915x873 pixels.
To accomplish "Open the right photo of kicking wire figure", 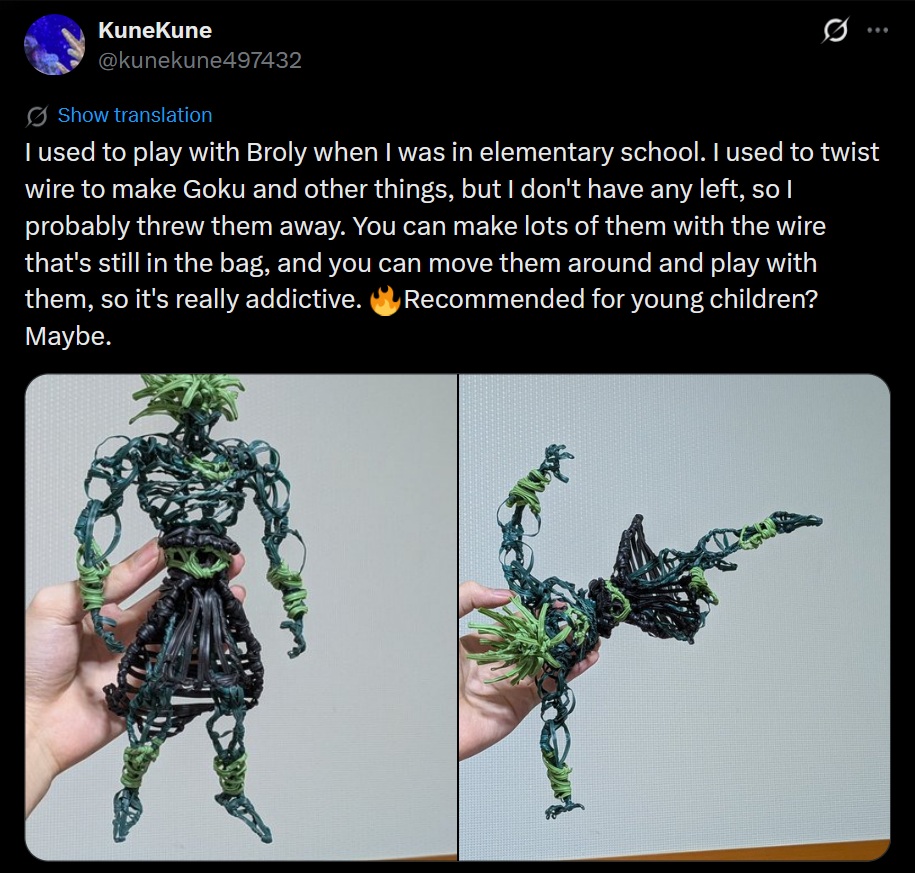I will pyautogui.click(x=675, y=617).
